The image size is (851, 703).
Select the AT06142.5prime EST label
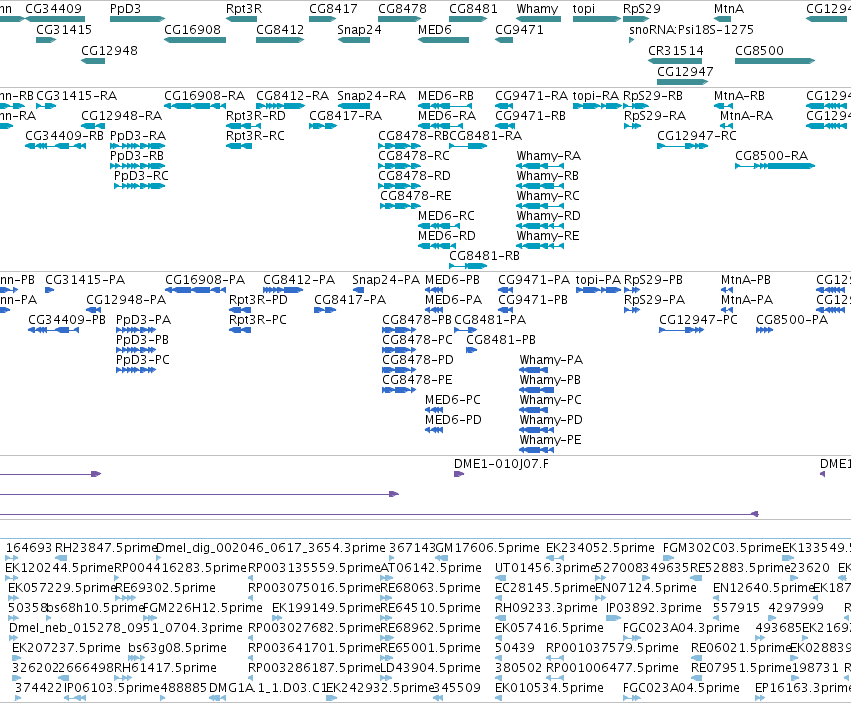pyautogui.click(x=431, y=568)
